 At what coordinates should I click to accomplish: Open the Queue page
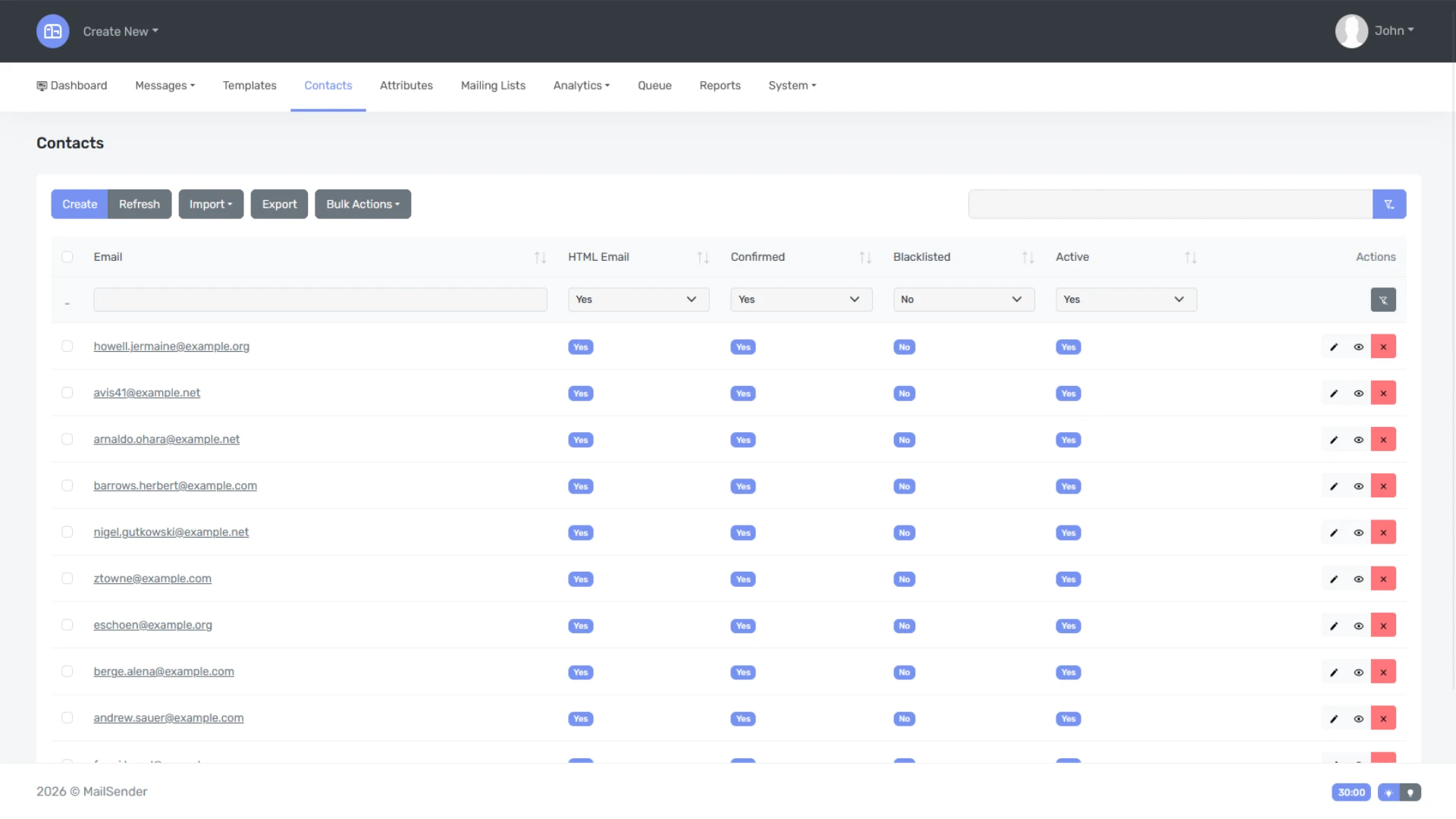(x=654, y=86)
